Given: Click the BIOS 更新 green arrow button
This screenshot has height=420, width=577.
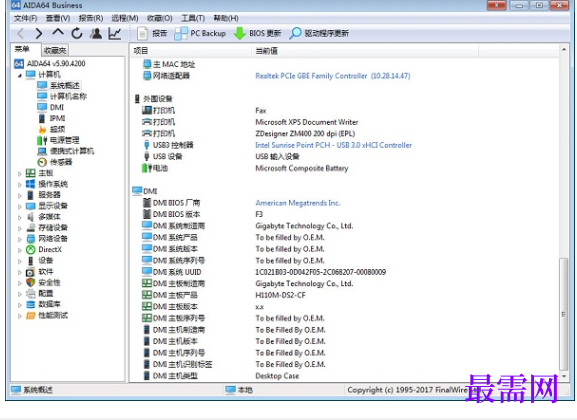Looking at the screenshot, I should click(x=257, y=33).
